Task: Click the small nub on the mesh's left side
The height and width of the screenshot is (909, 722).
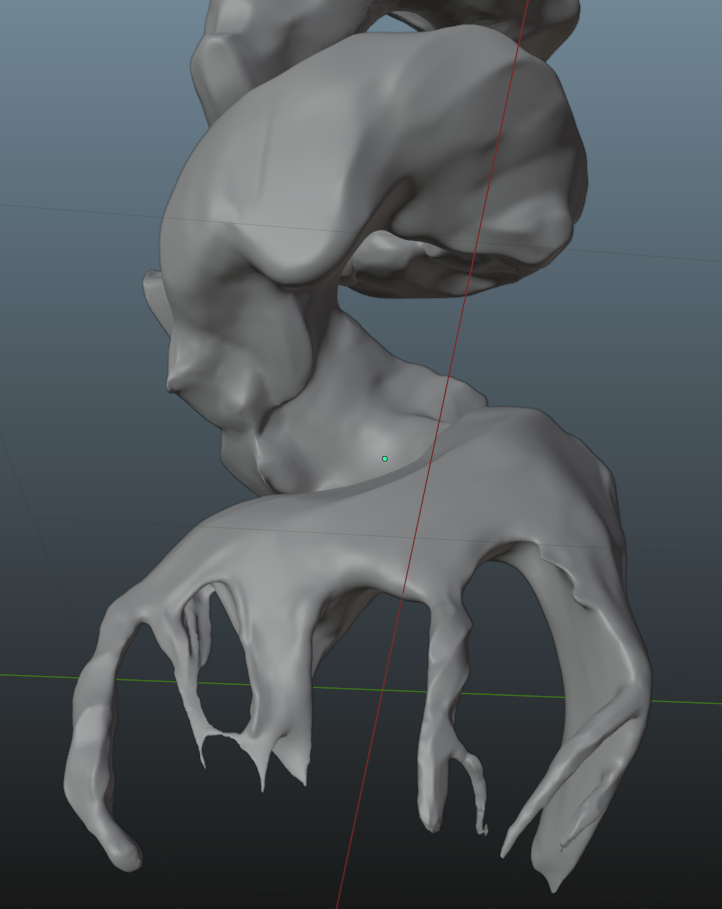Action: coord(178,382)
